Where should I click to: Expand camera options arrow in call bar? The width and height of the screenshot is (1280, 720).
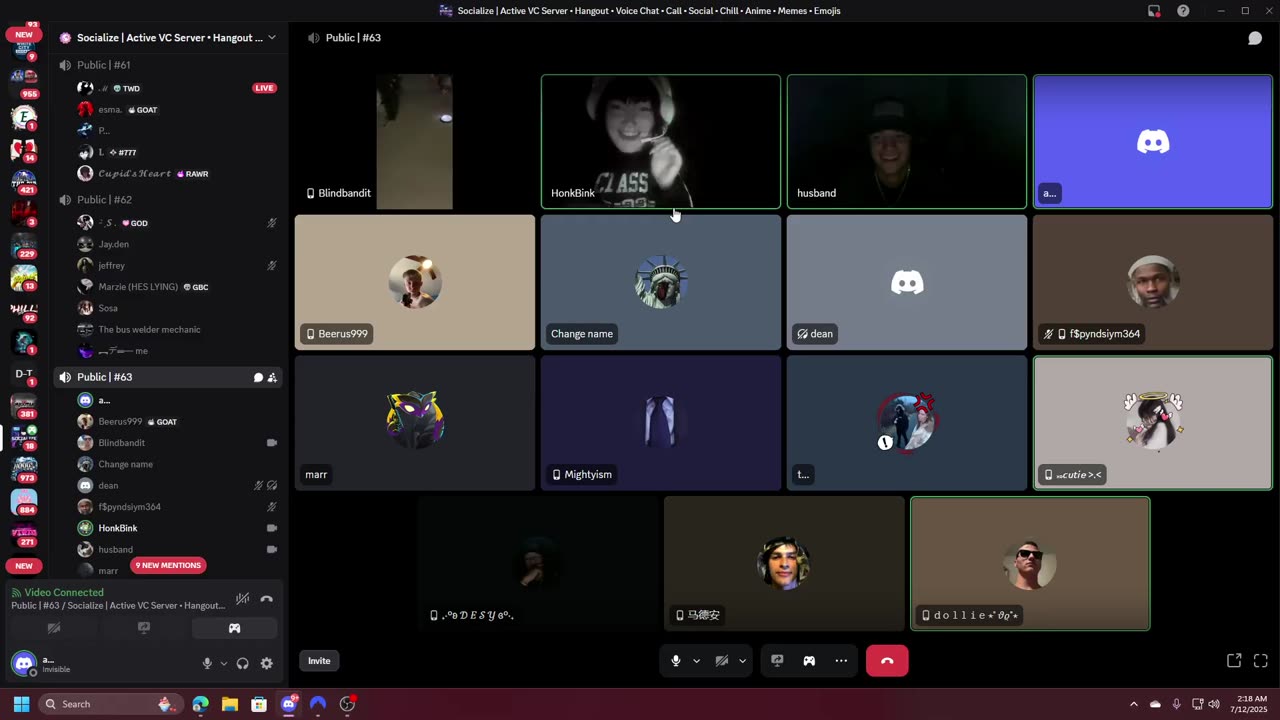(742, 661)
